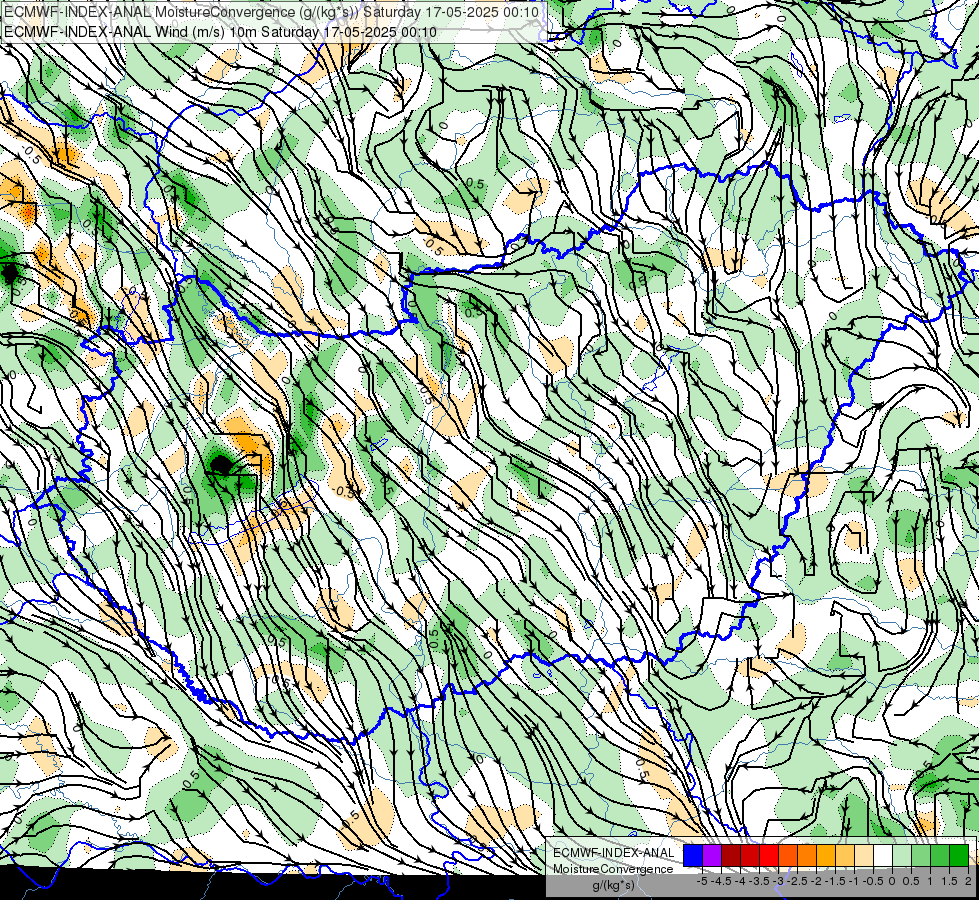979x900 pixels.
Task: Select the white legend swatch
Action: [883, 856]
